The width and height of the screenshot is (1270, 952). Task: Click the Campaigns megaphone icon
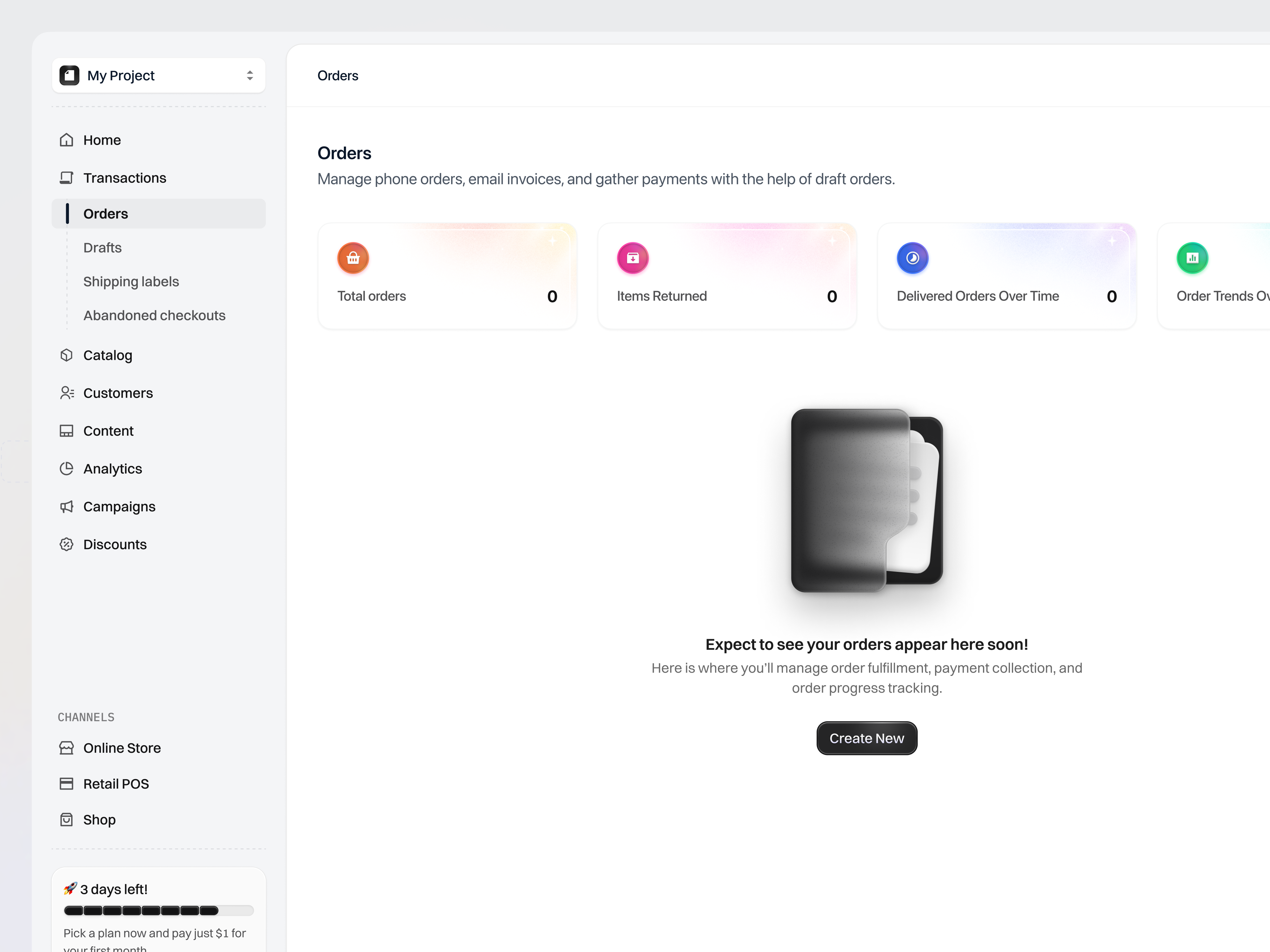click(67, 506)
